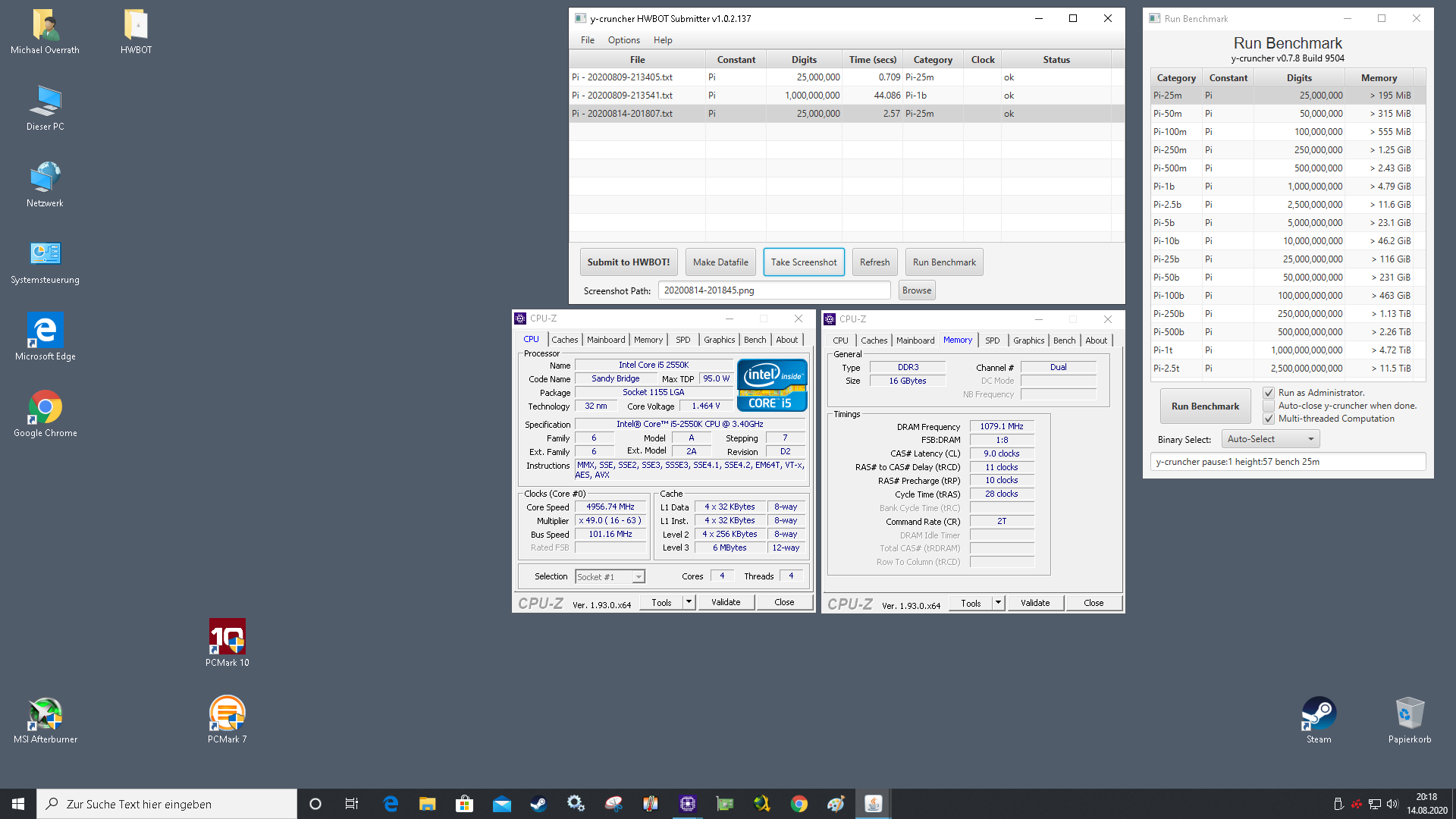Click Validate in the left CPU-Z window

click(726, 602)
